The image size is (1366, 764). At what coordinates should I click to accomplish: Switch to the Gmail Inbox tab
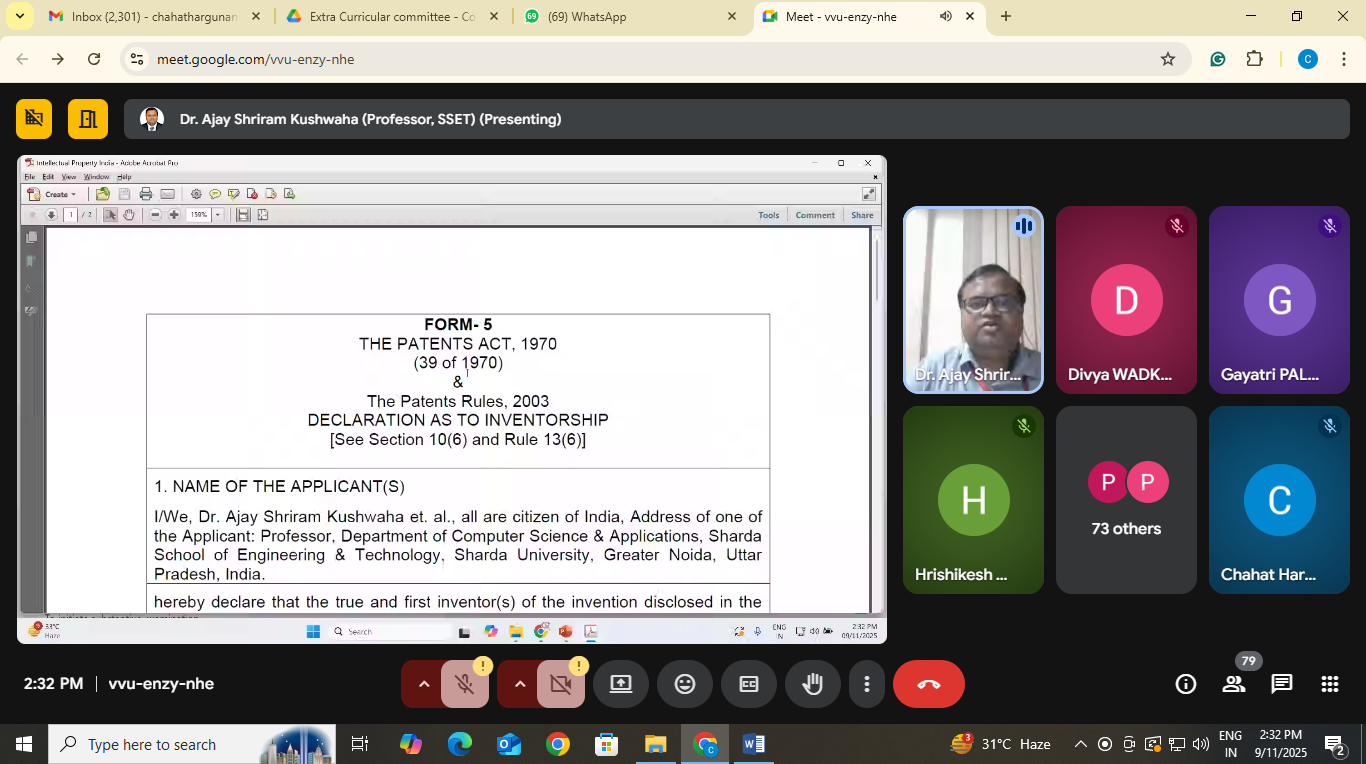[155, 17]
